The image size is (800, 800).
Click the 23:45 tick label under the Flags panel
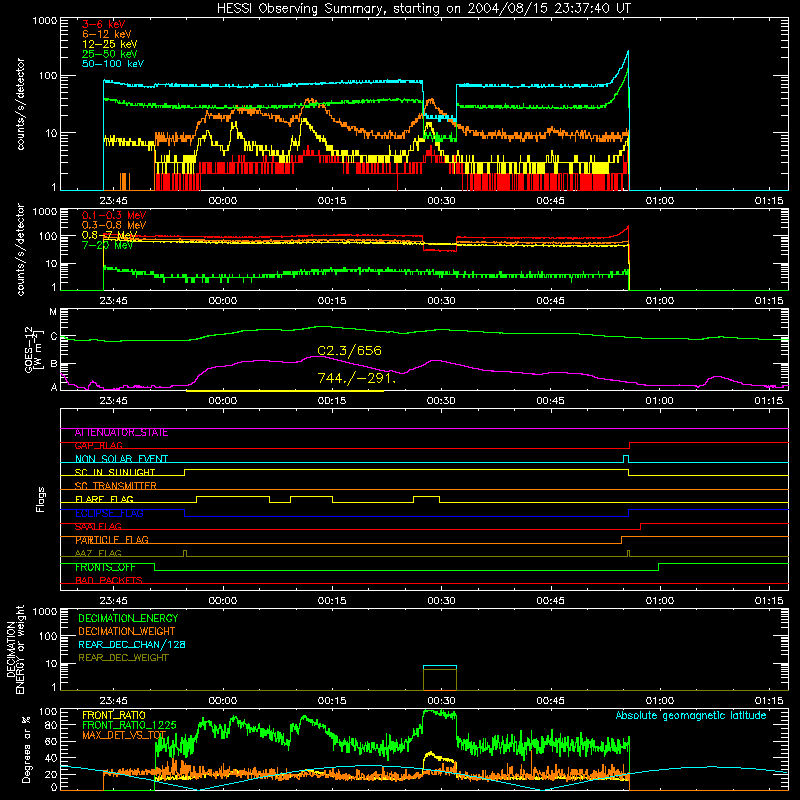click(x=113, y=601)
